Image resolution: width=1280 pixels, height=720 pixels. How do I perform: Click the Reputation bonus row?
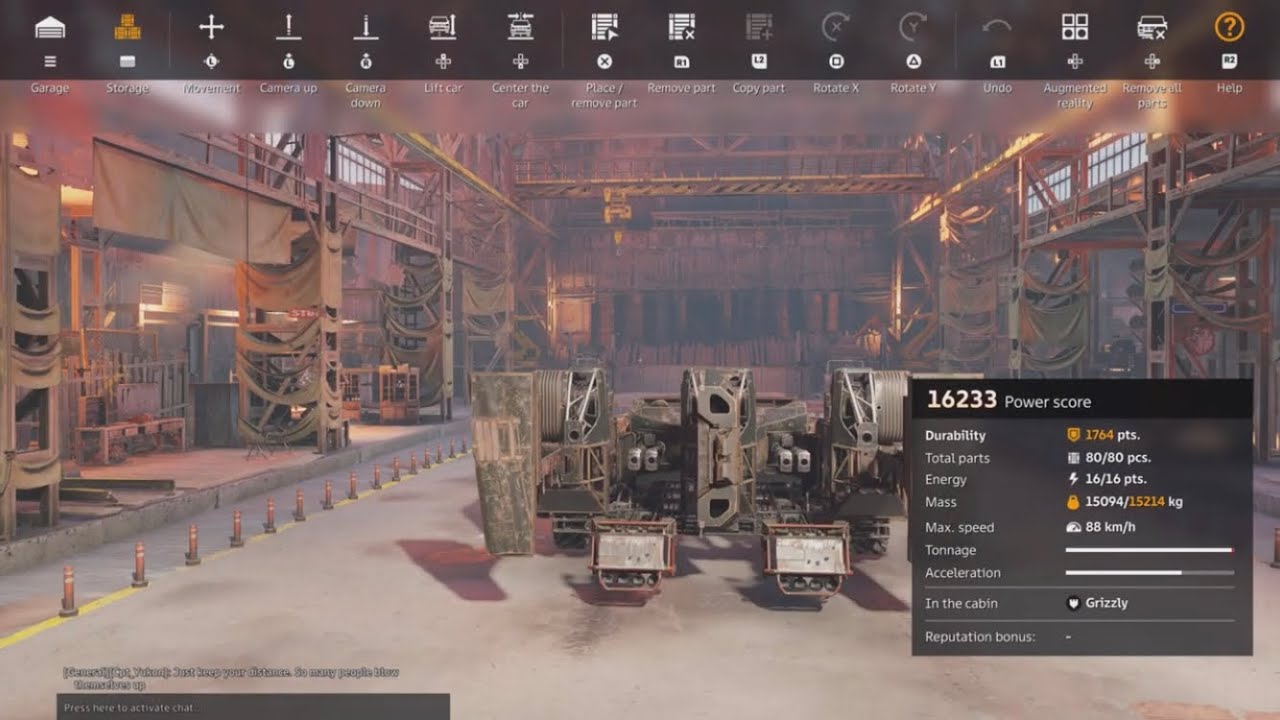point(1081,637)
